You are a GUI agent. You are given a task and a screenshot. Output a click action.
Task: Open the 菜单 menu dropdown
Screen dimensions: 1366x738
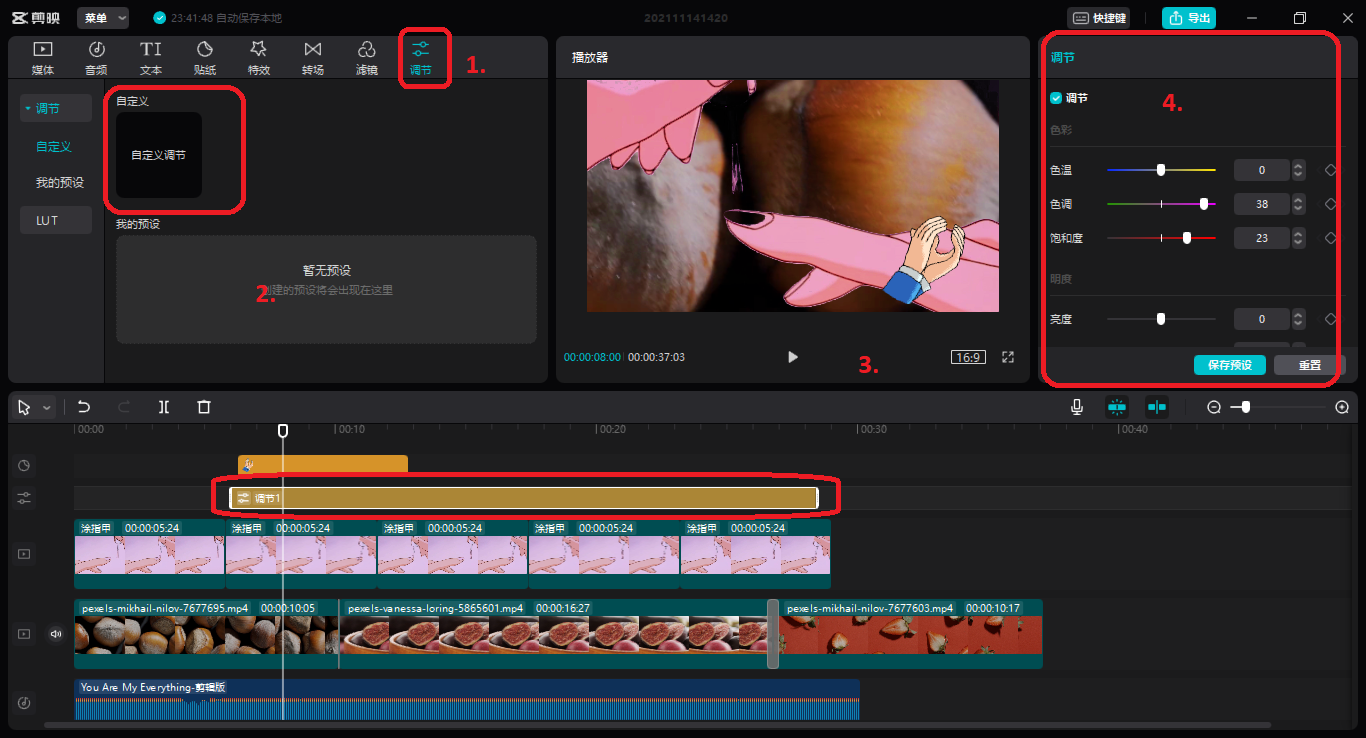click(103, 18)
